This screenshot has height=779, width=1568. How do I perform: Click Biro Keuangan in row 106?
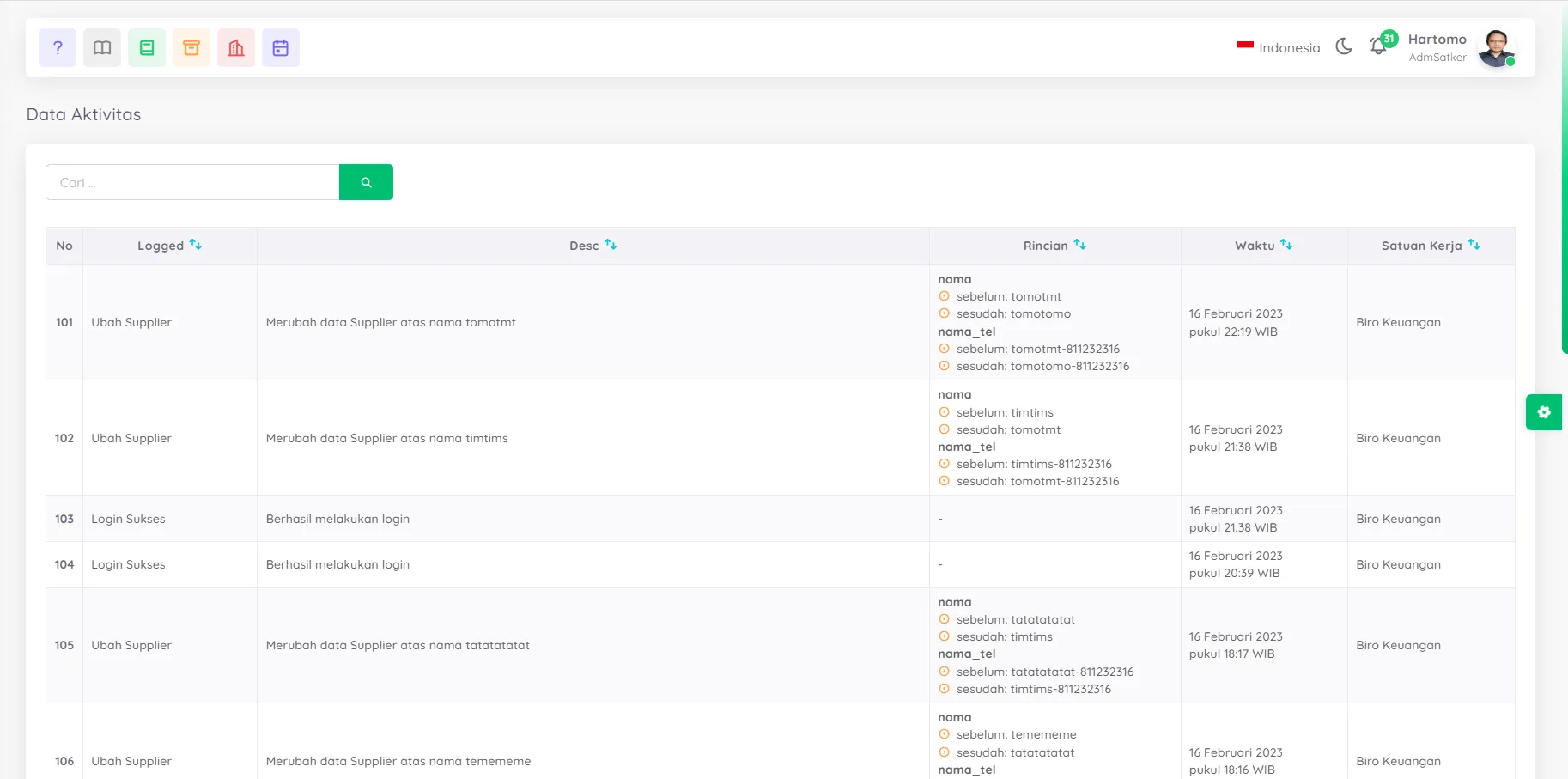pos(1398,761)
